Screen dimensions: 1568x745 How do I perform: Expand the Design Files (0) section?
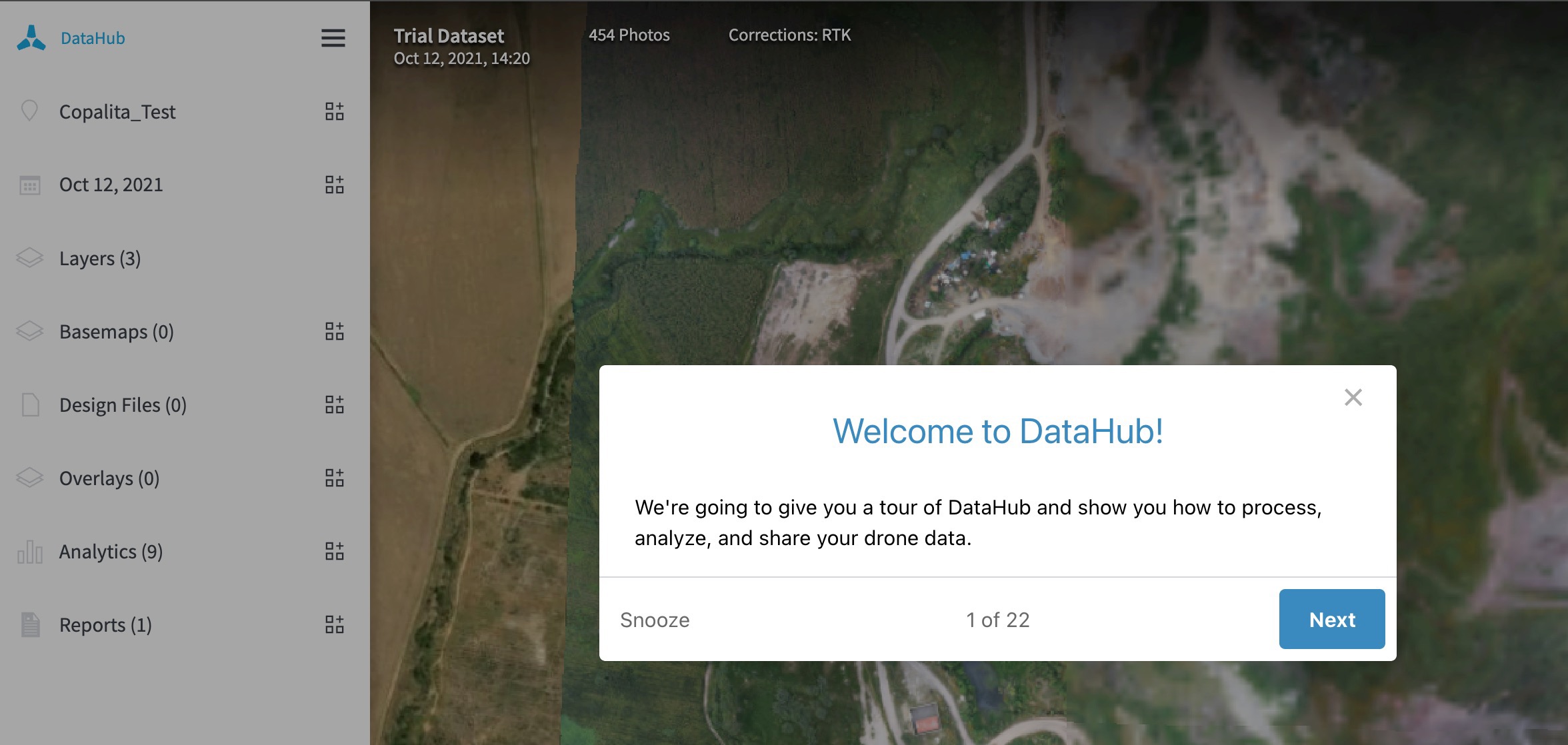coord(123,405)
